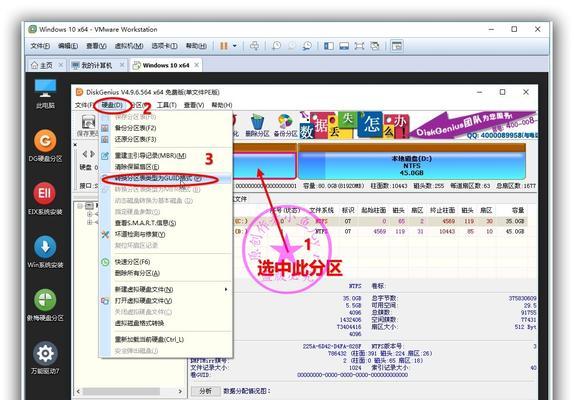Select 转换分区表类型为GUID格式 menu entry

166,179
